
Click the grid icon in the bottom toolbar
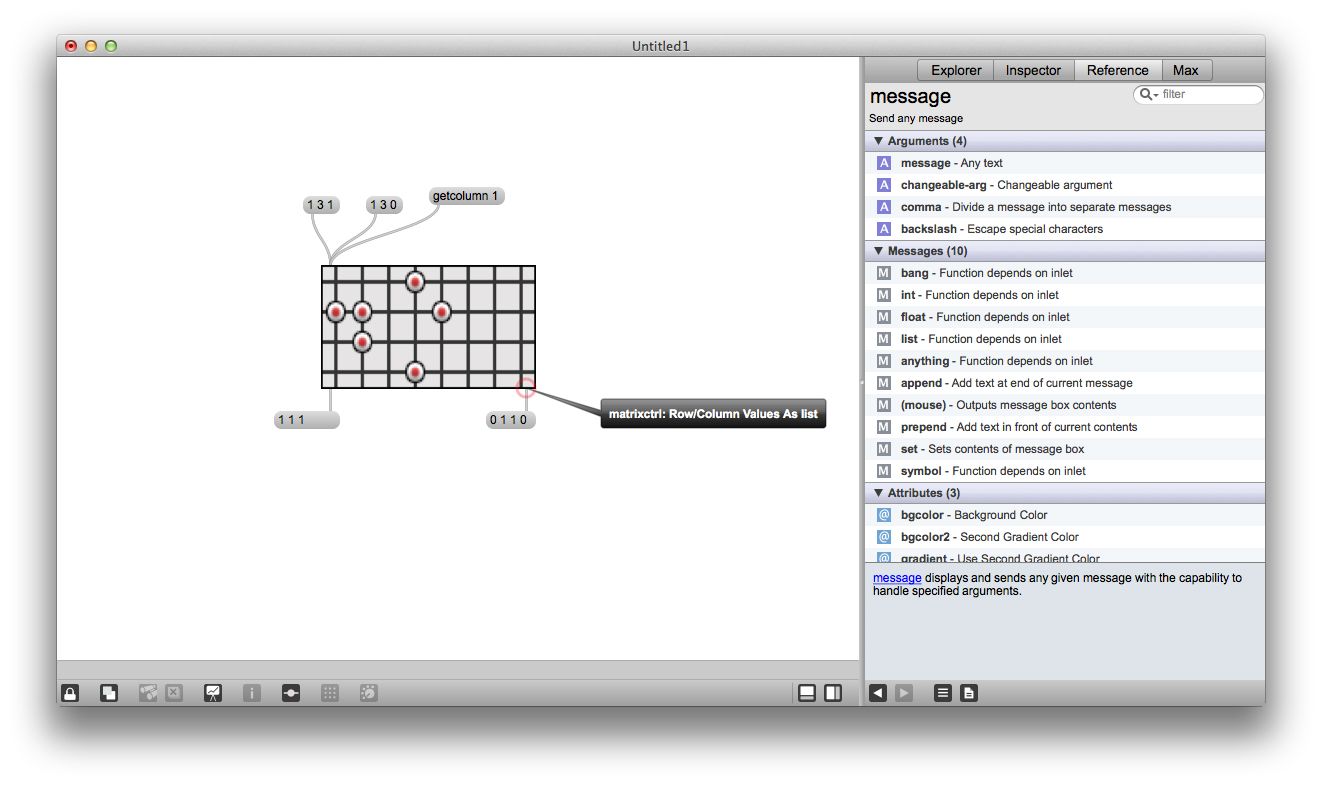click(x=329, y=692)
